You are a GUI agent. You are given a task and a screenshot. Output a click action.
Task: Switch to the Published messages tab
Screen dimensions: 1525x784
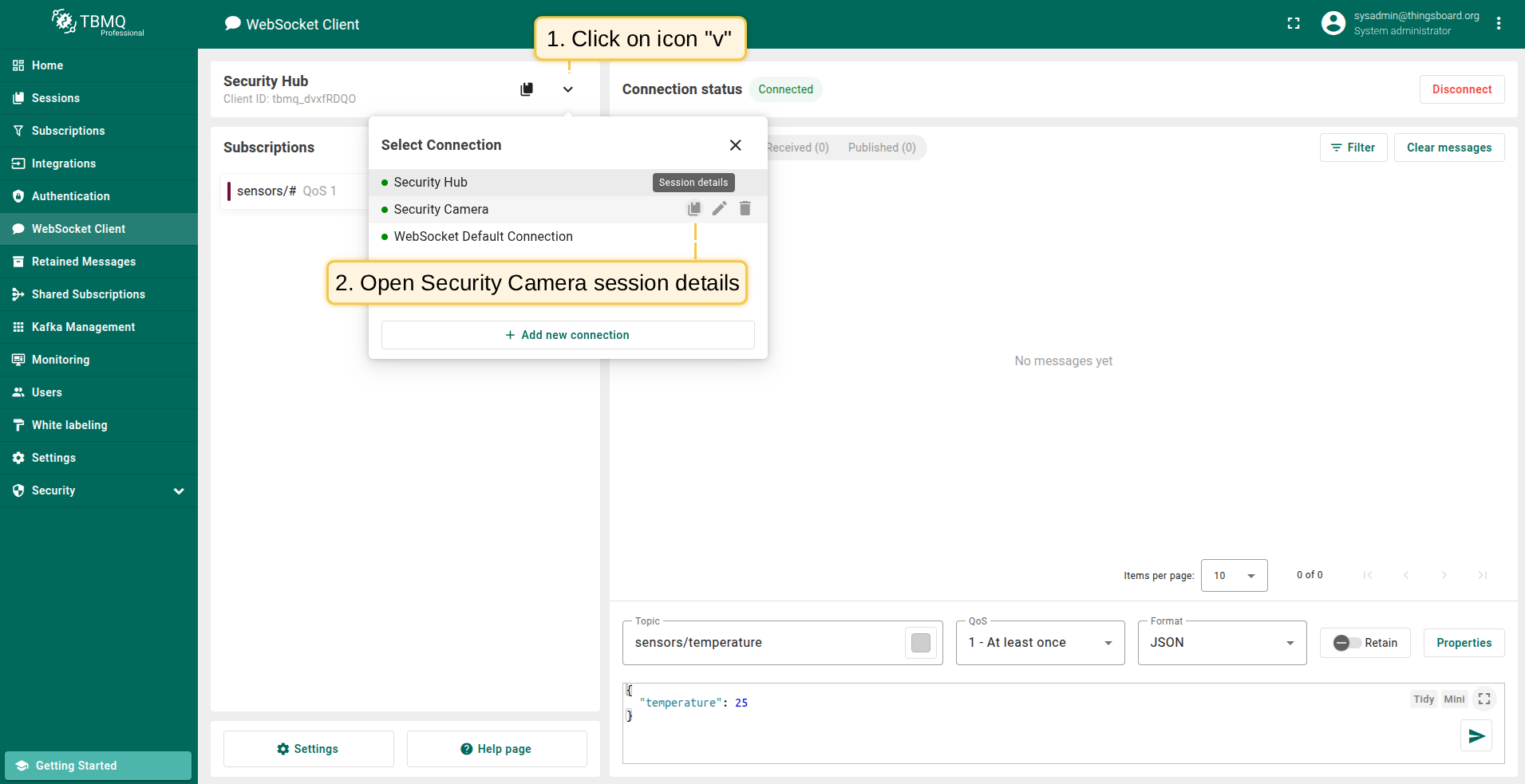[882, 148]
